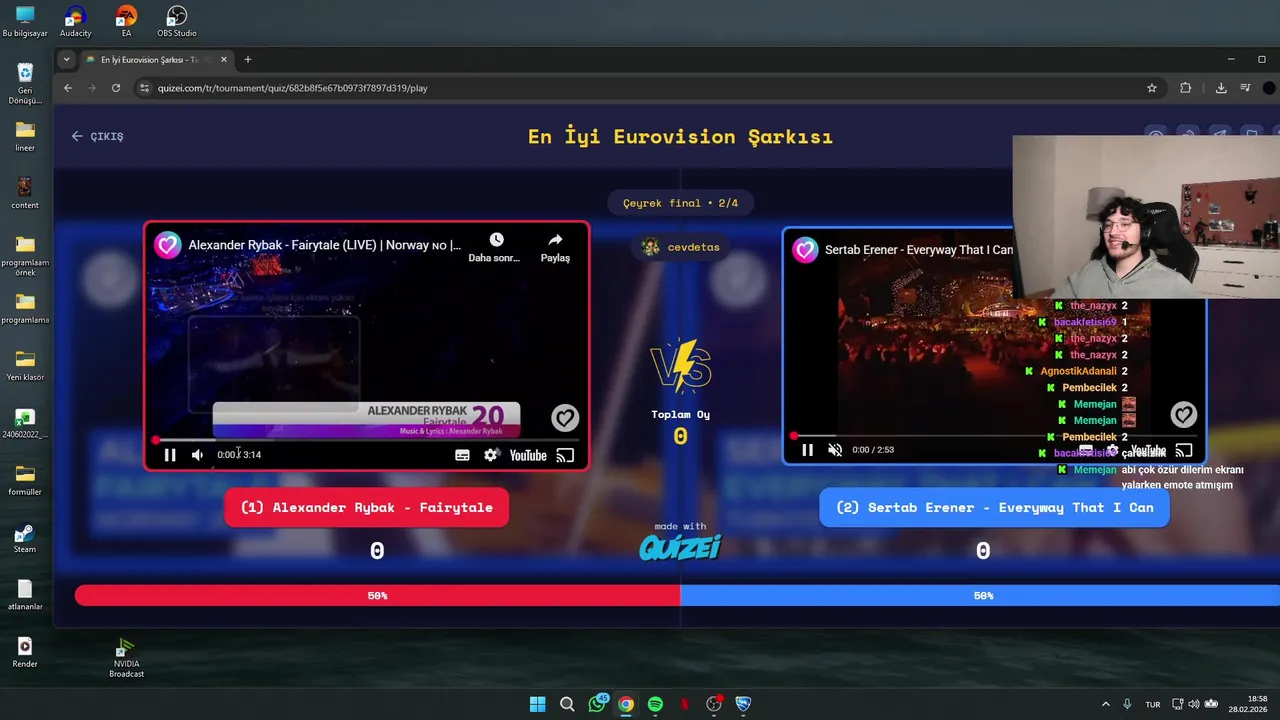Select the Geri Dönüşüm recycle bin icon
Viewport: 1280px width, 720px height.
pyautogui.click(x=25, y=84)
